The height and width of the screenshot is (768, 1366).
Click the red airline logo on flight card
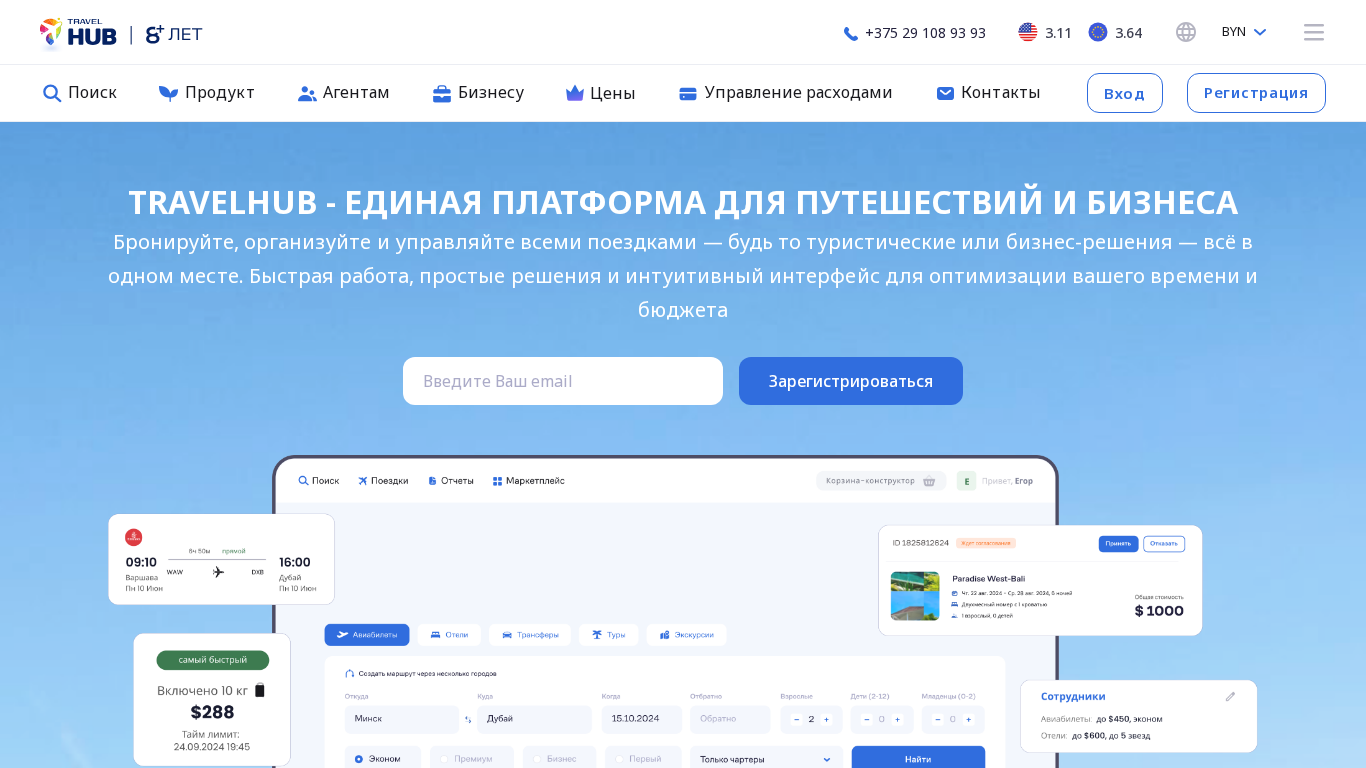[134, 538]
